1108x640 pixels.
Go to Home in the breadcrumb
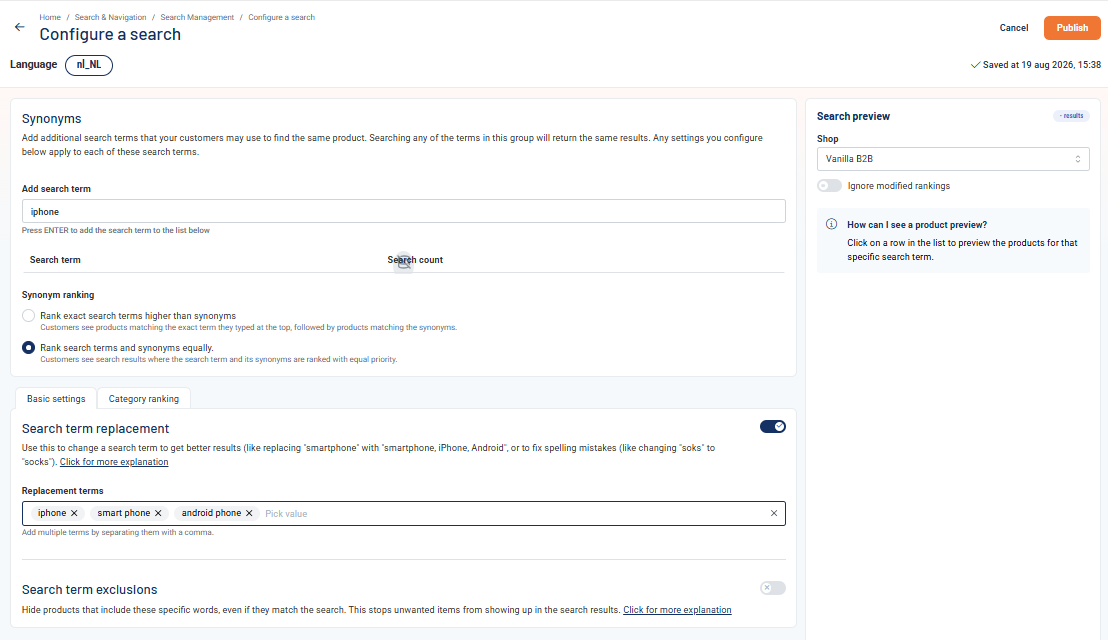coord(50,17)
